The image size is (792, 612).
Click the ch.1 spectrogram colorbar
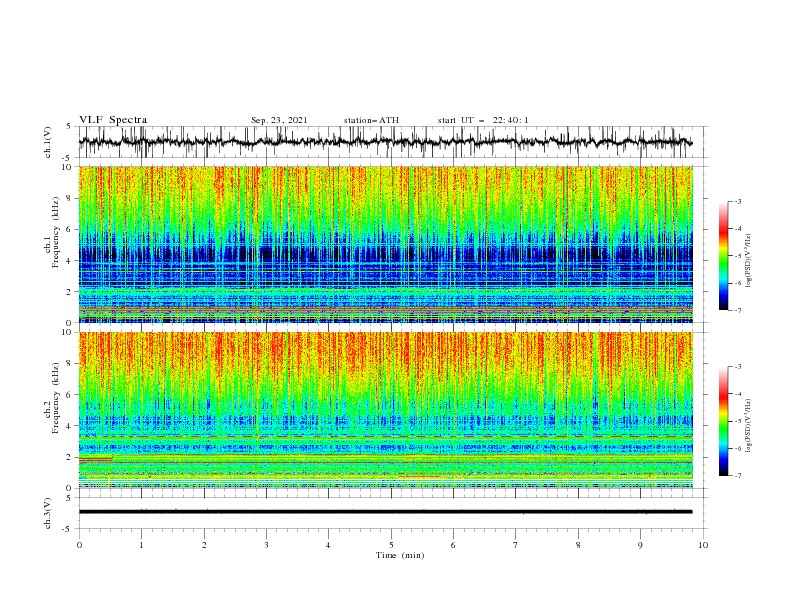click(x=724, y=256)
